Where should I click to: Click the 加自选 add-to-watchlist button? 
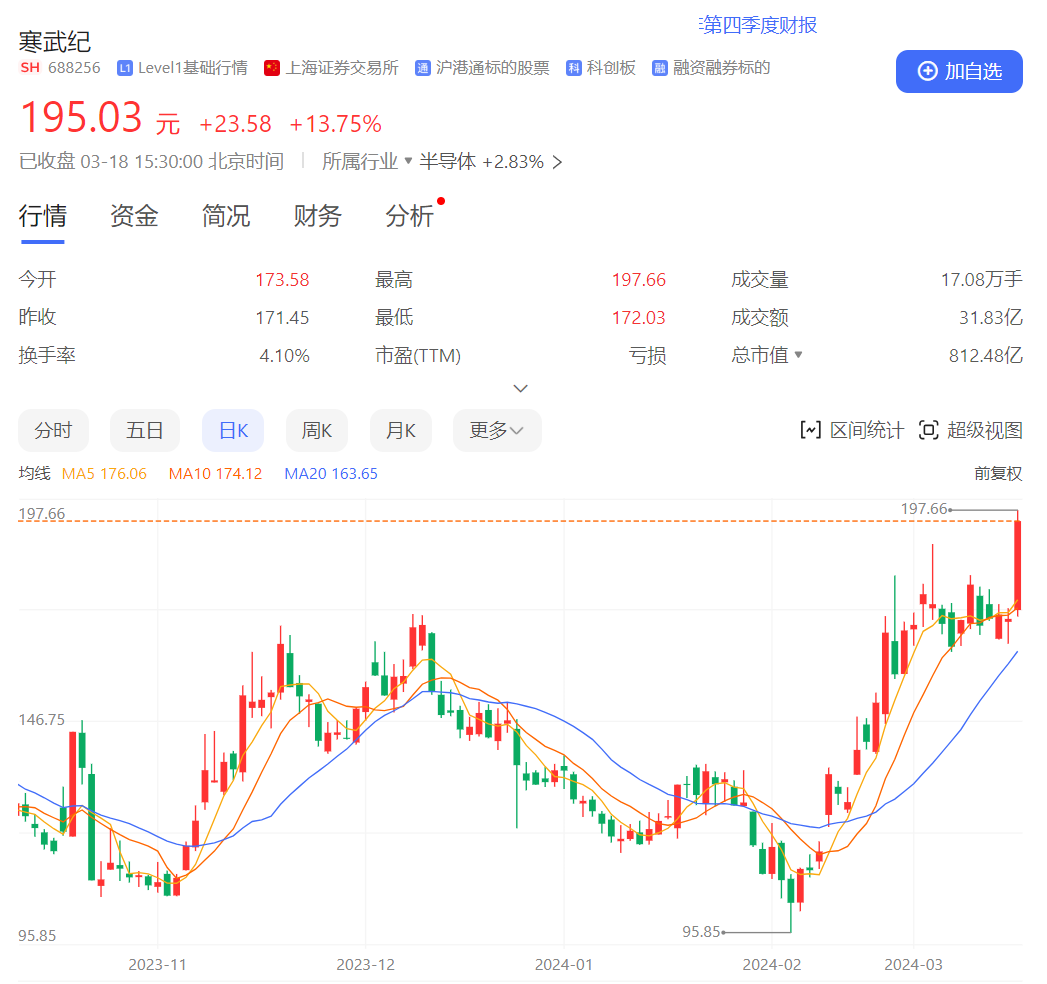(958, 71)
